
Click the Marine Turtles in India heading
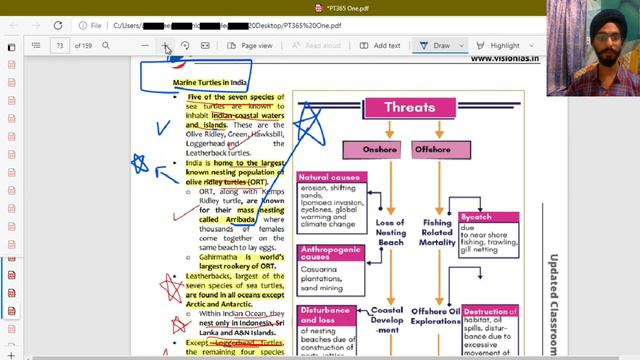pos(210,82)
